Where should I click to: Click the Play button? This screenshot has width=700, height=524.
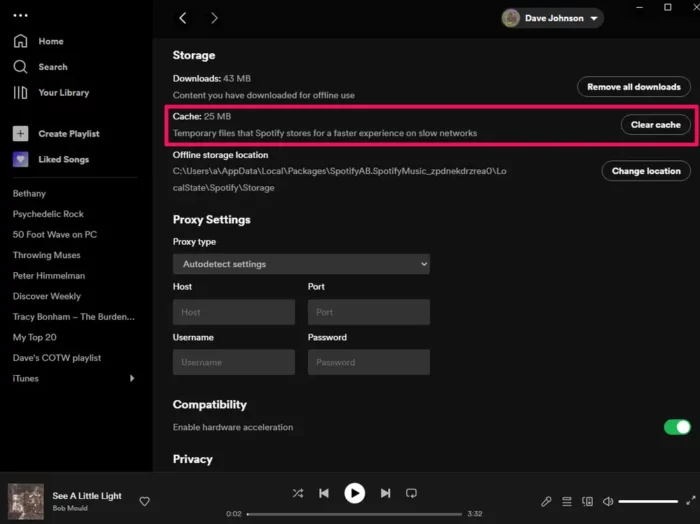354,493
